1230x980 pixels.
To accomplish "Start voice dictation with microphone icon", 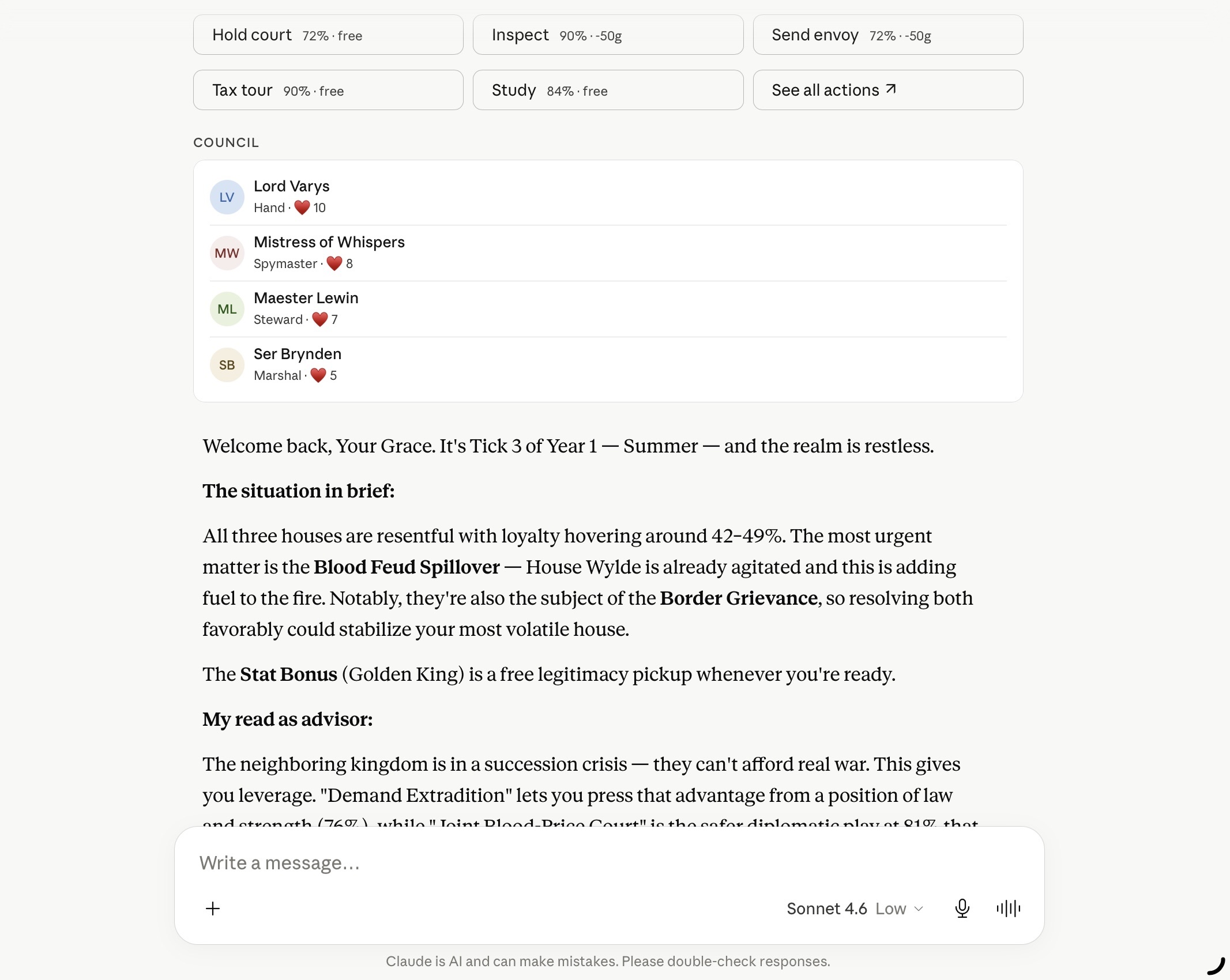I will 962,909.
